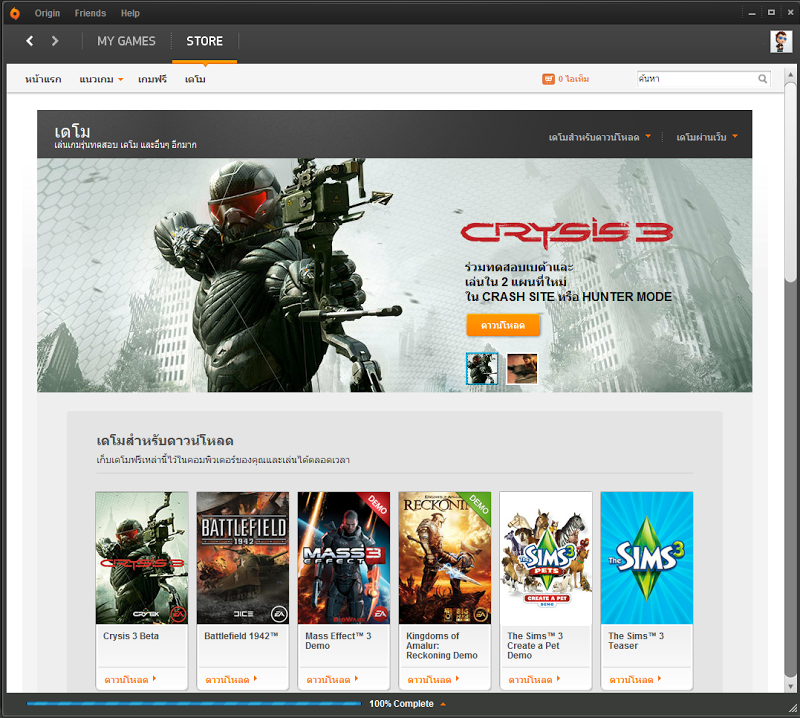800x718 pixels.
Task: Switch to the MY GAMES tab
Action: click(126, 41)
